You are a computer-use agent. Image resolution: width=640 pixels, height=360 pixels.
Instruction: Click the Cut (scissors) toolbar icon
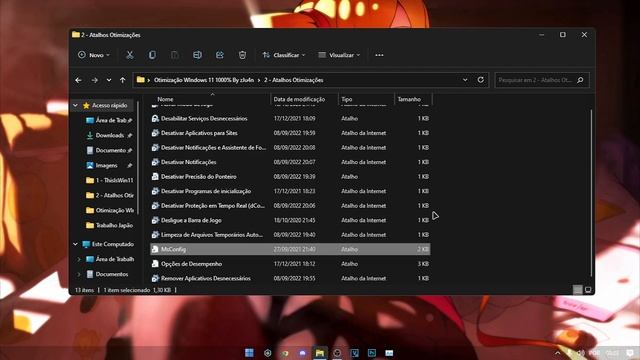(x=130, y=55)
